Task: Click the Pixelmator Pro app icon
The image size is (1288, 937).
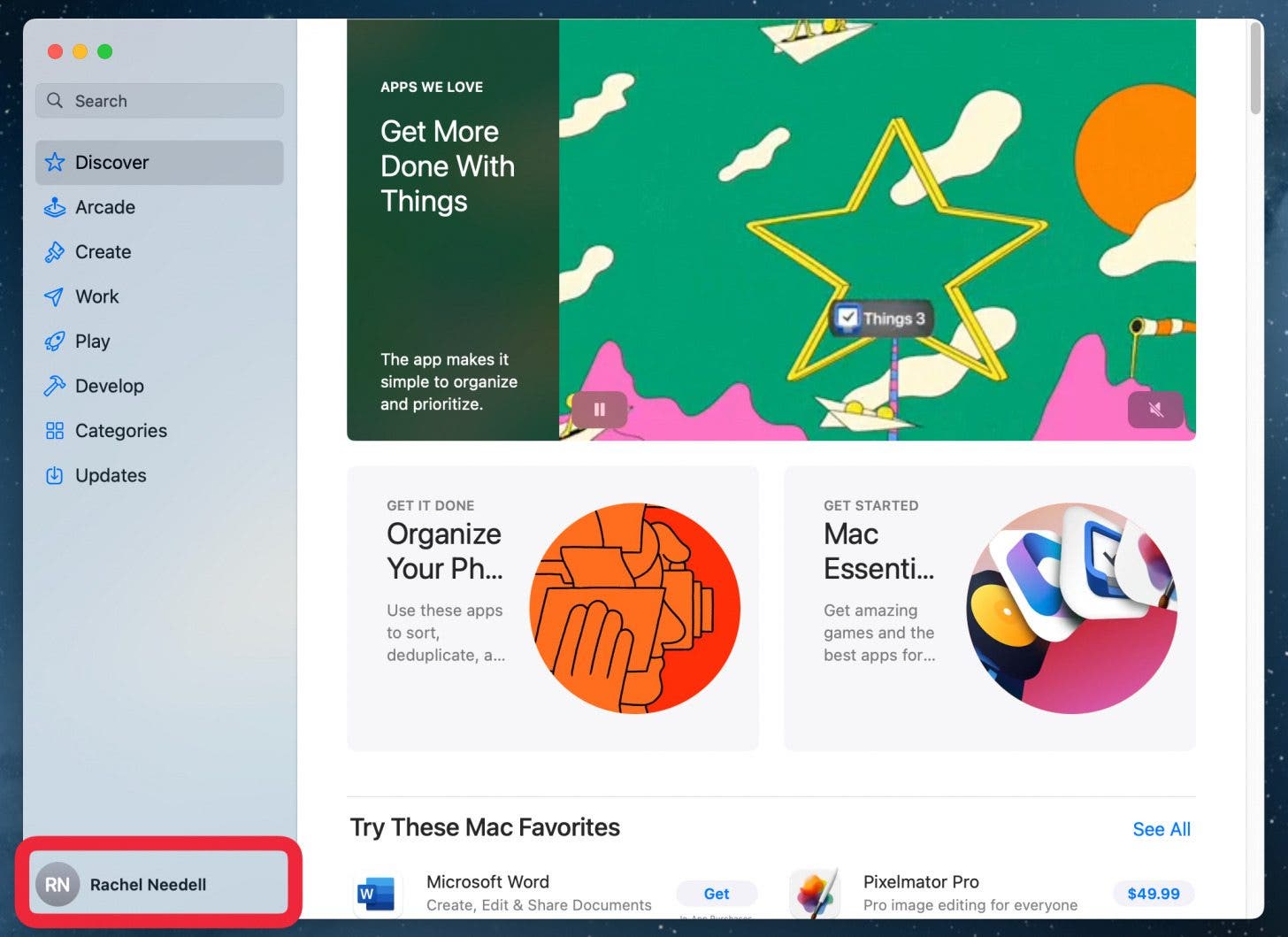Action: [x=815, y=893]
